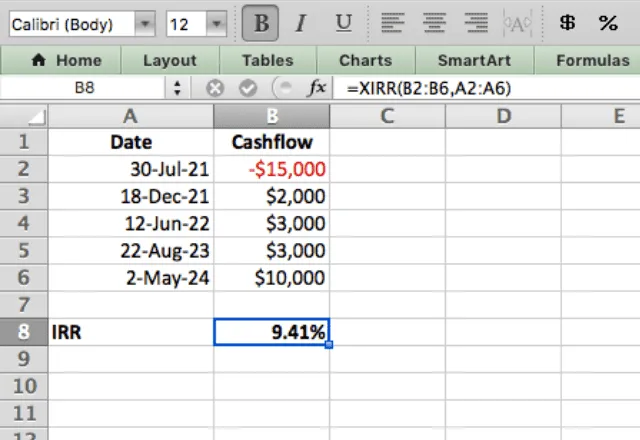
Task: Select the 9.41% result cell
Action: click(x=271, y=332)
